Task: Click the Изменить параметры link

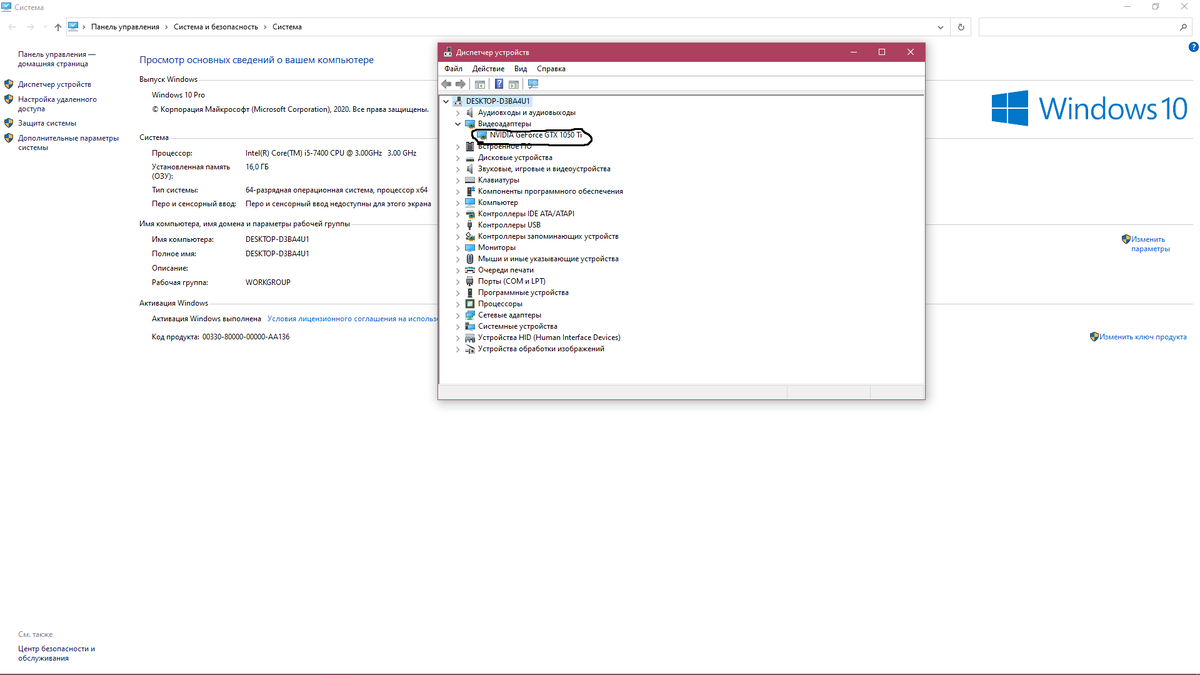Action: click(x=1149, y=244)
